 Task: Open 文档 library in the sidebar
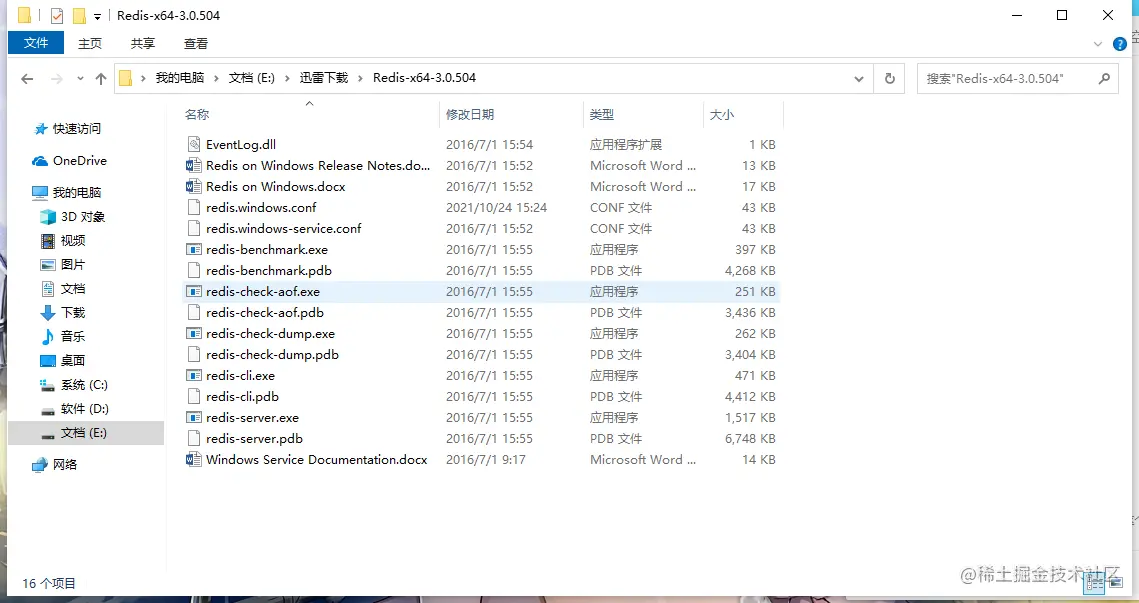pos(63,288)
